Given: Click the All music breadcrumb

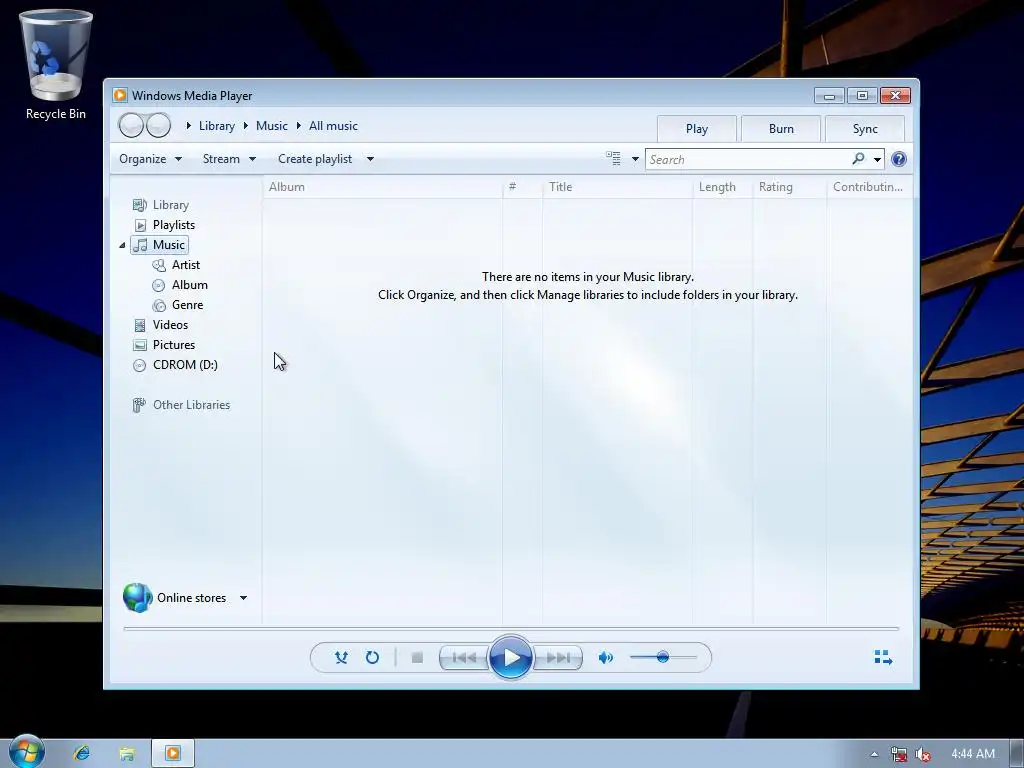Looking at the screenshot, I should pos(333,126).
